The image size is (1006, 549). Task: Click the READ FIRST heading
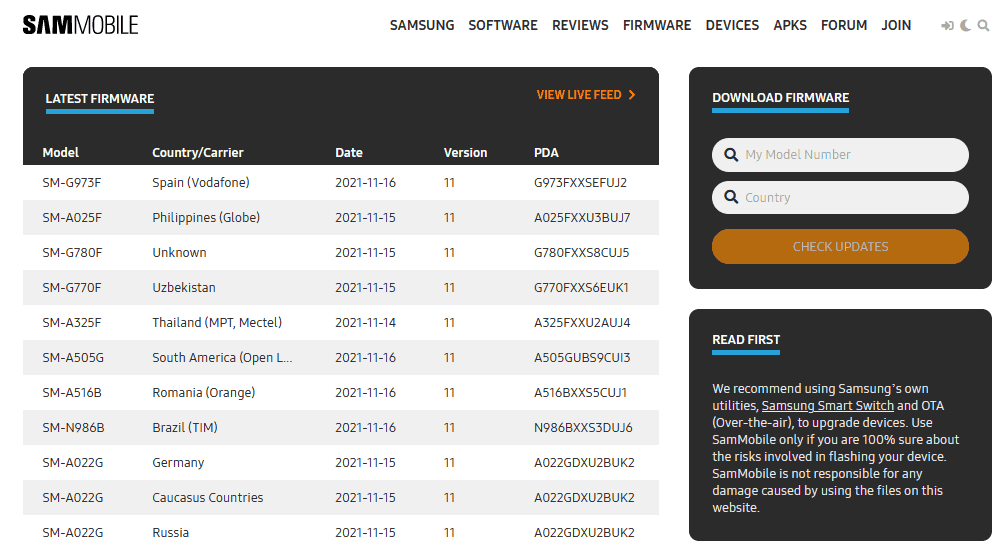pyautogui.click(x=746, y=339)
